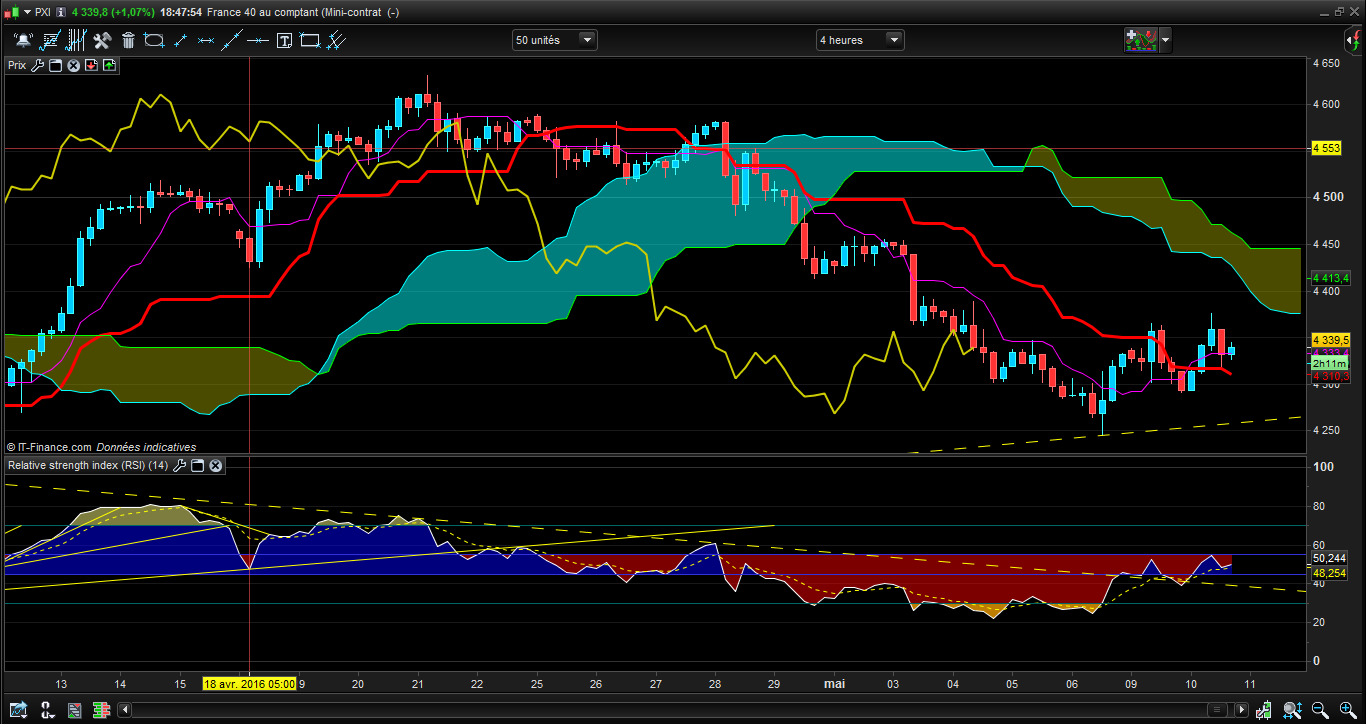
Task: Select the trend line drawing tool
Action: point(49,40)
